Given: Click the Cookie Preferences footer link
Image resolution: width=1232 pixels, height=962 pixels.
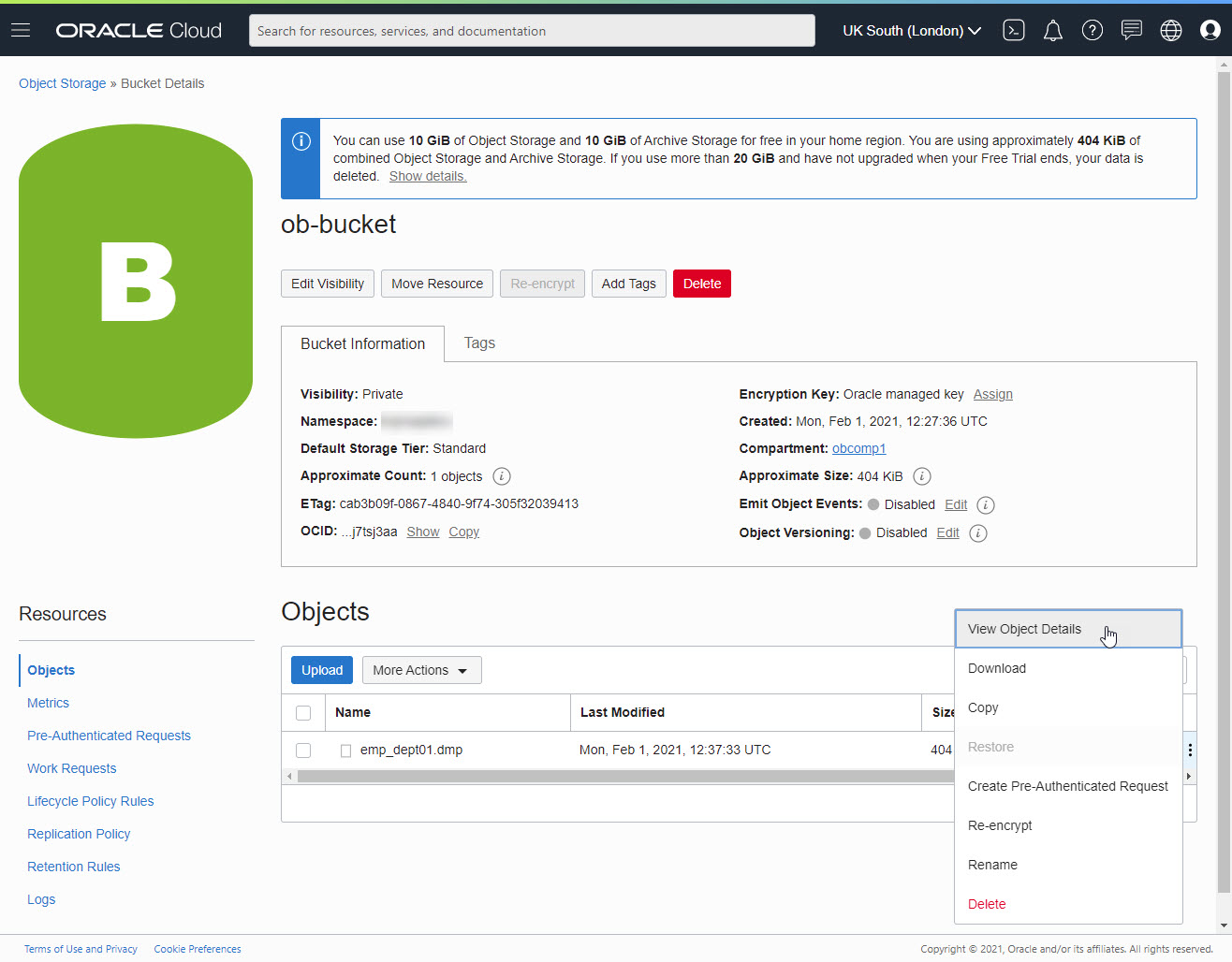Looking at the screenshot, I should click(x=198, y=949).
